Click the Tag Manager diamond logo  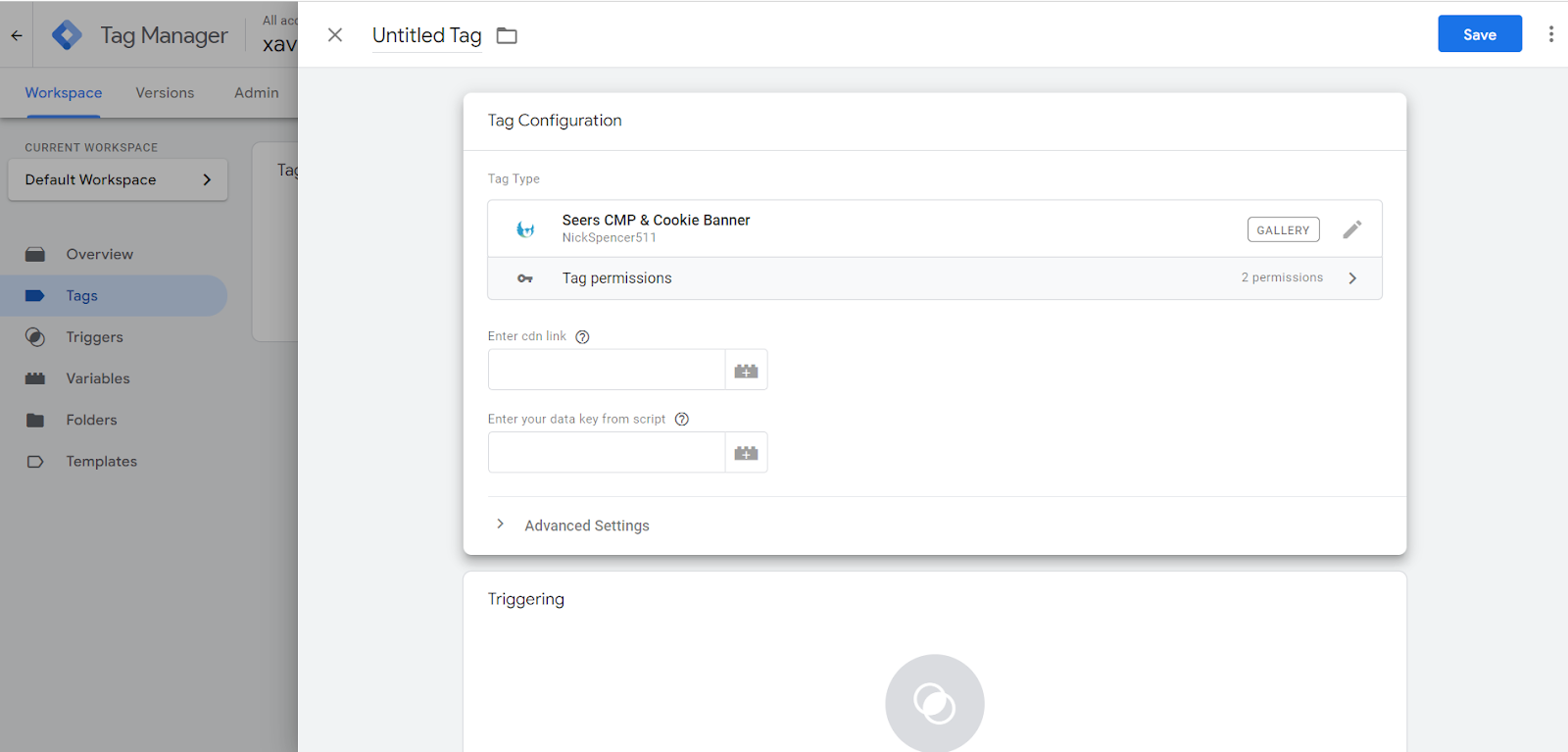point(67,35)
